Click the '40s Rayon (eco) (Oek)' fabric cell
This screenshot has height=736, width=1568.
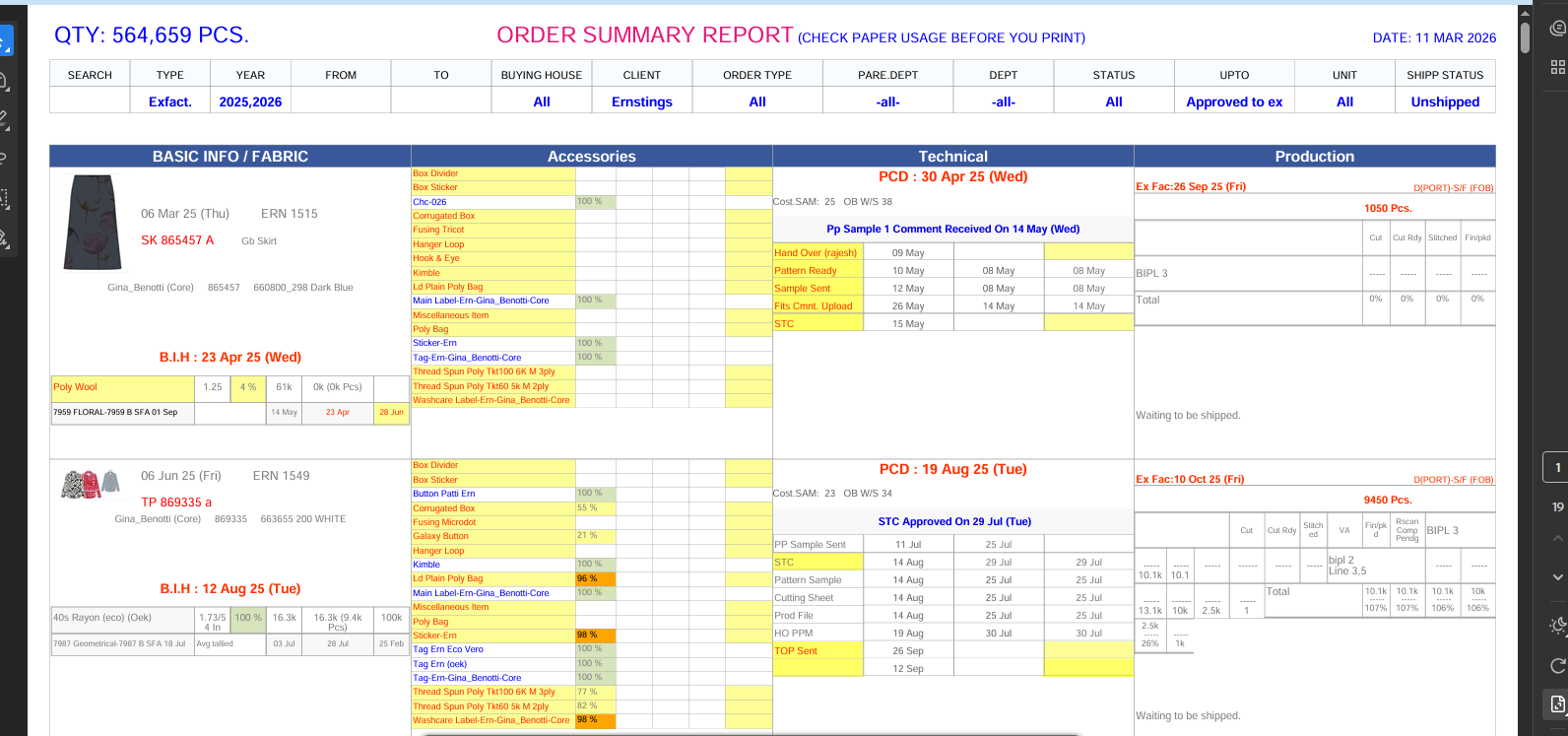click(x=123, y=618)
